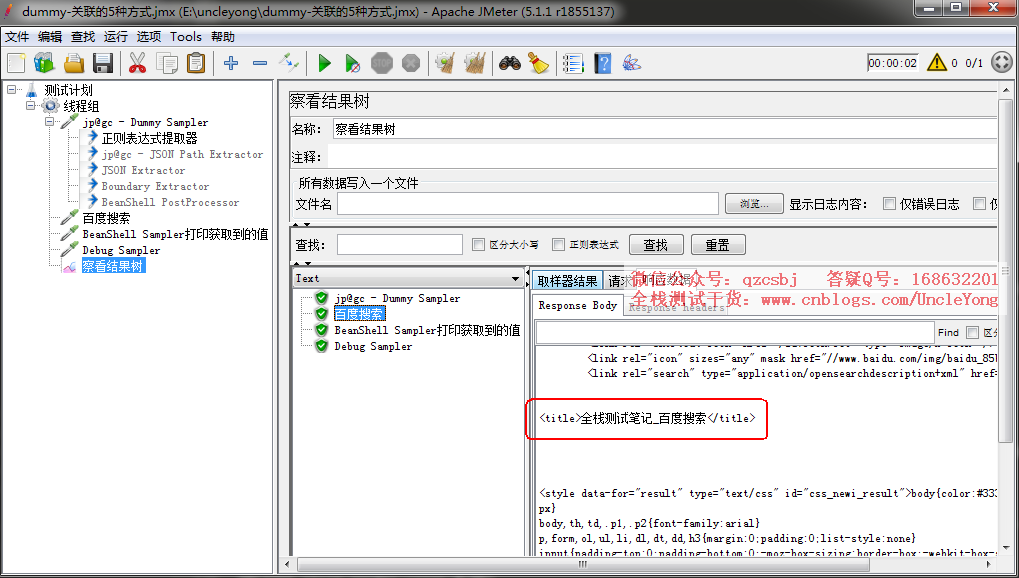Click the yellow warning triangle log icon

pyautogui.click(x=936, y=62)
